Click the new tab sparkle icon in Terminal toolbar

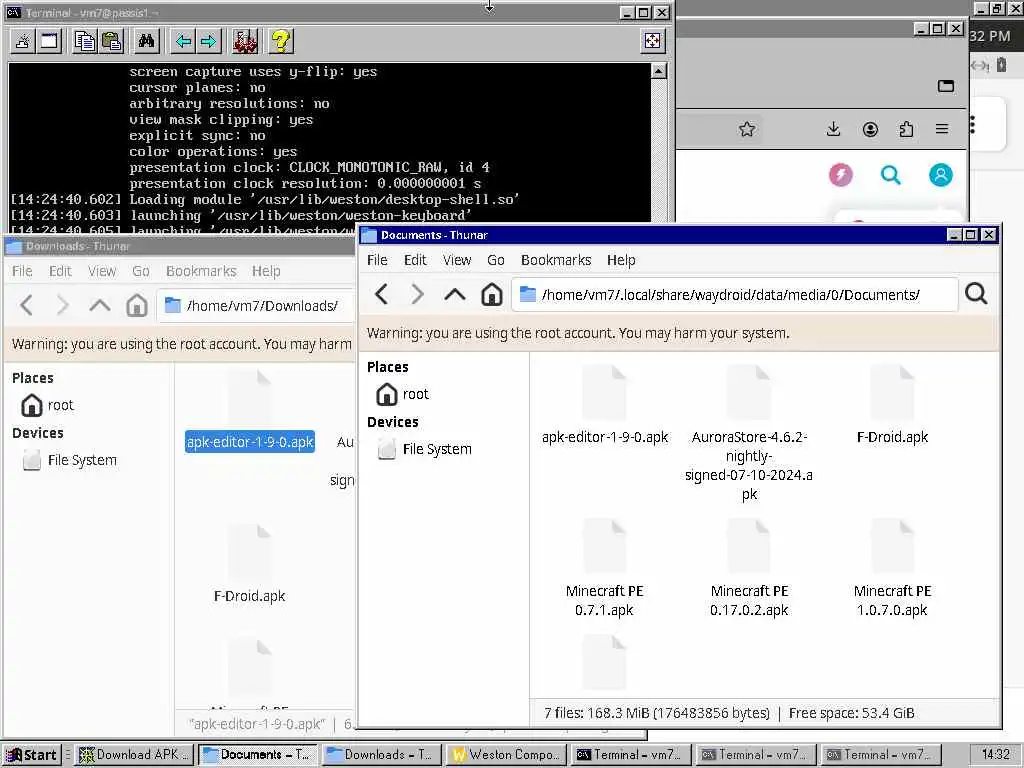24,42
